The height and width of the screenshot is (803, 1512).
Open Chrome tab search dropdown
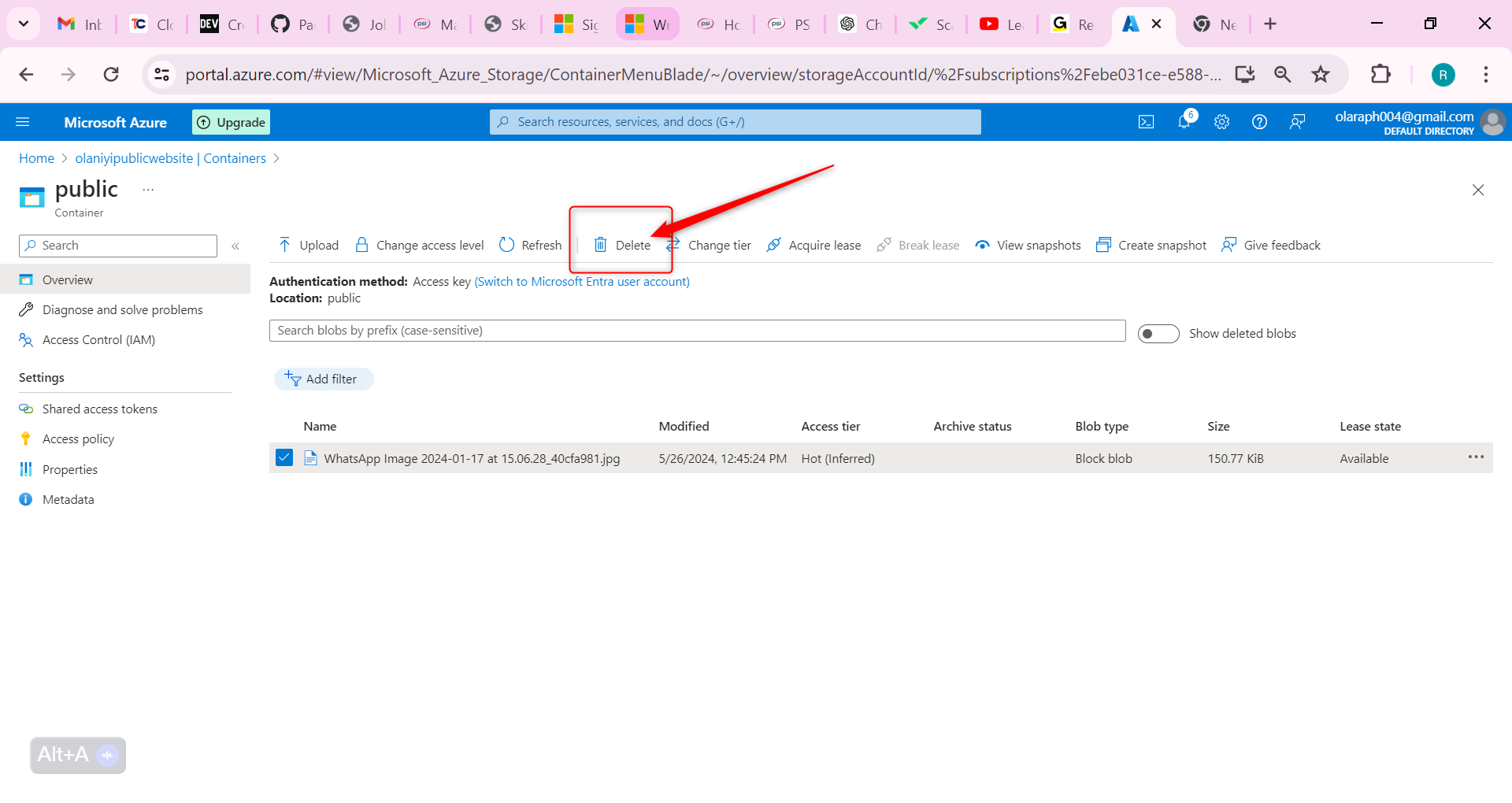[24, 24]
